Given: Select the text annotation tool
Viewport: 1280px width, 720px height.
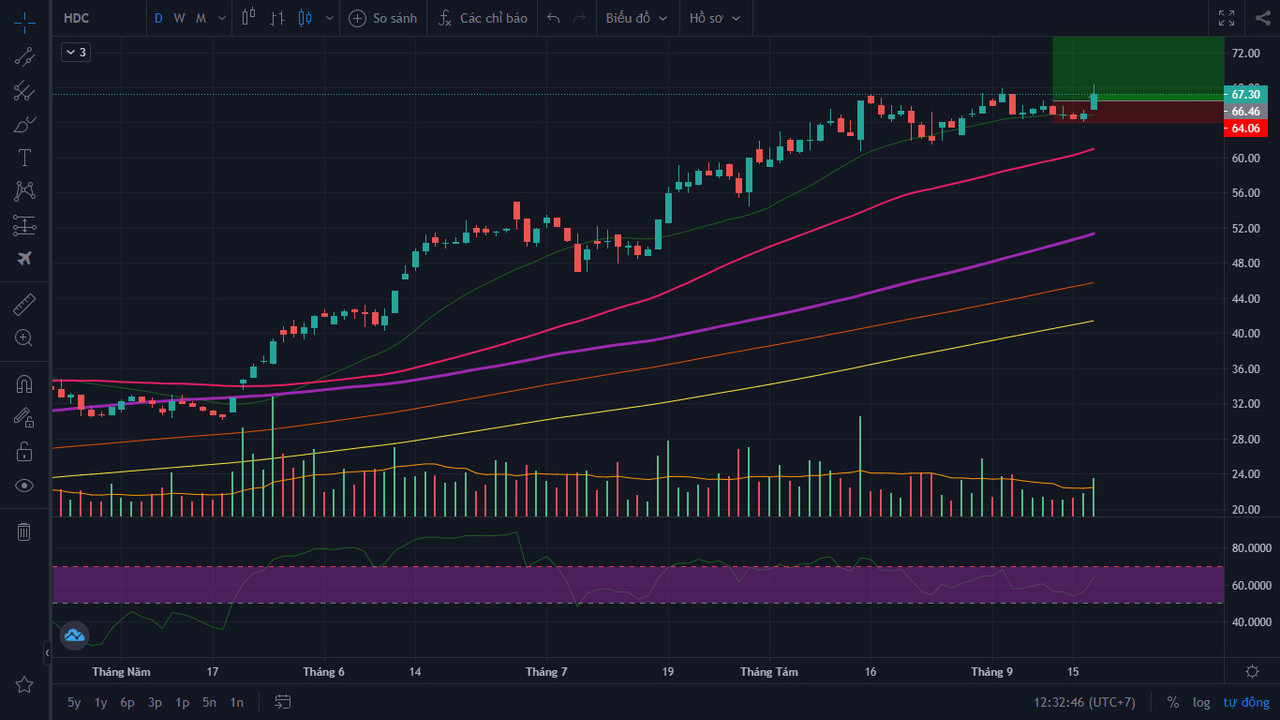Looking at the screenshot, I should pos(24,158).
